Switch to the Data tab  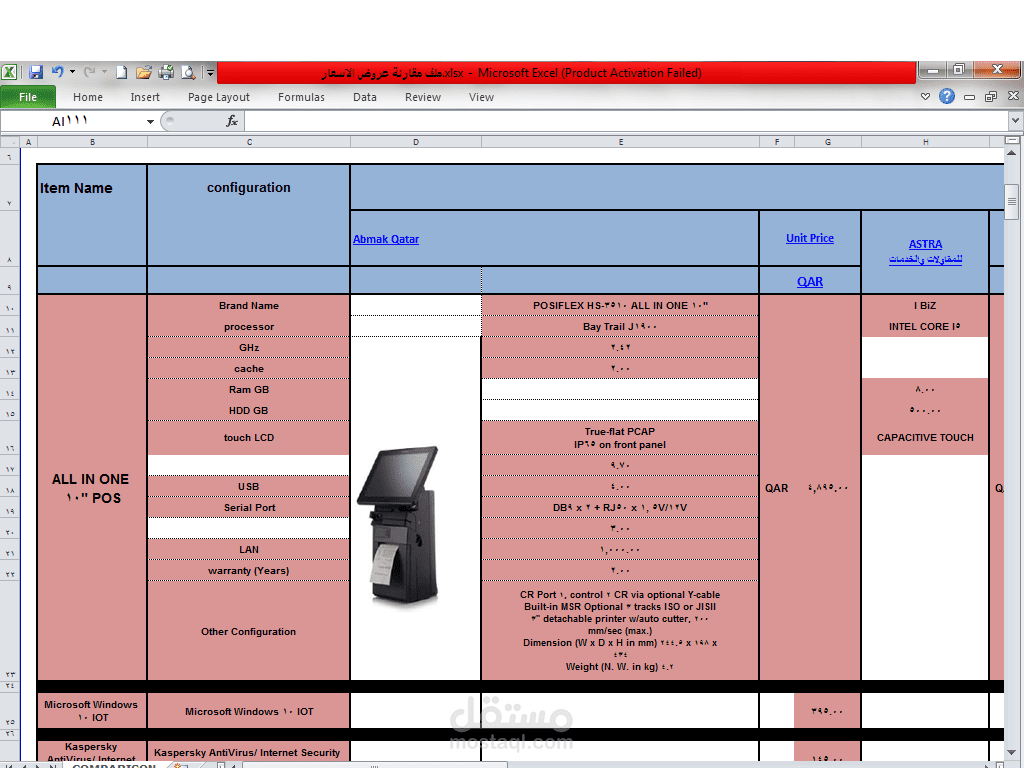[x=364, y=97]
